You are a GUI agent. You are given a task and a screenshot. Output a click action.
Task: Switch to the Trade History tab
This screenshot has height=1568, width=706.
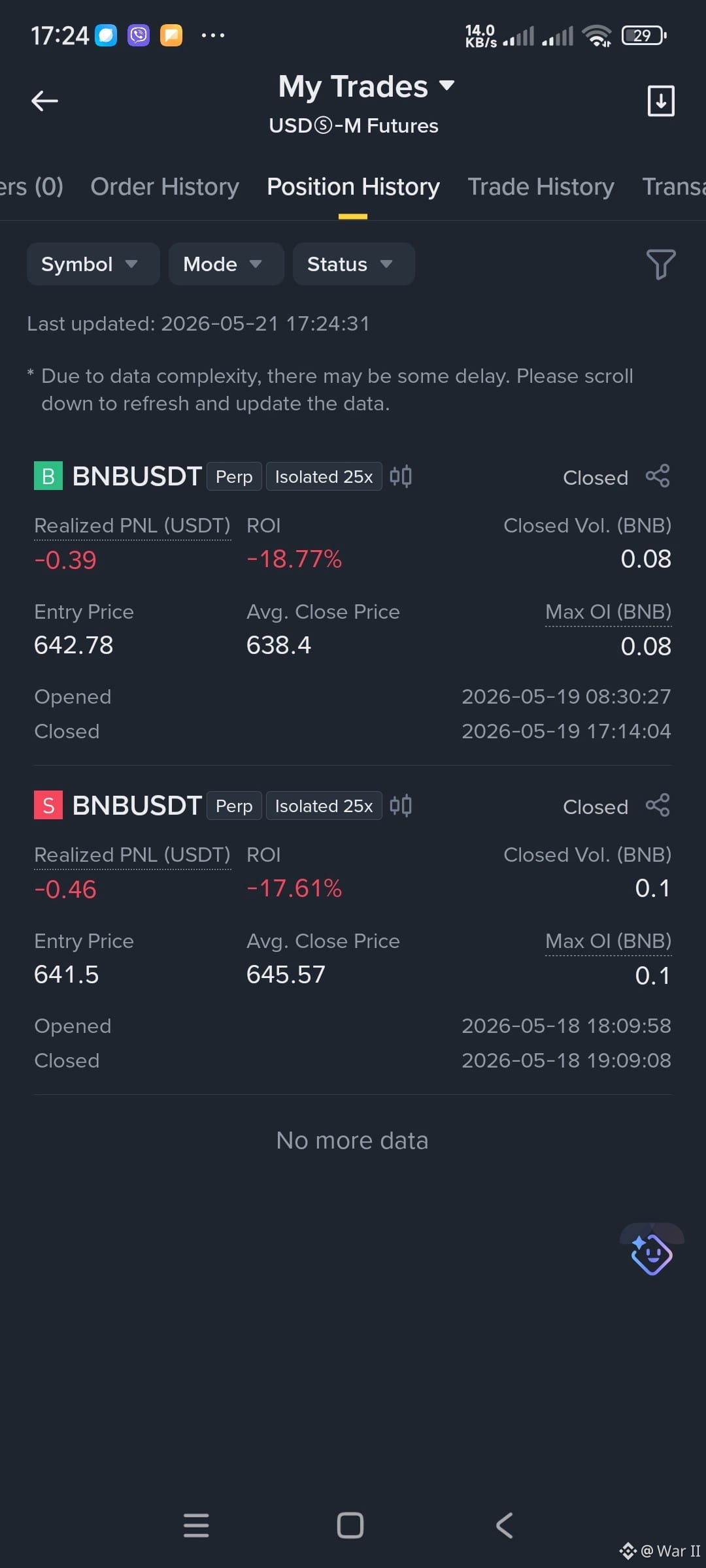(x=541, y=187)
